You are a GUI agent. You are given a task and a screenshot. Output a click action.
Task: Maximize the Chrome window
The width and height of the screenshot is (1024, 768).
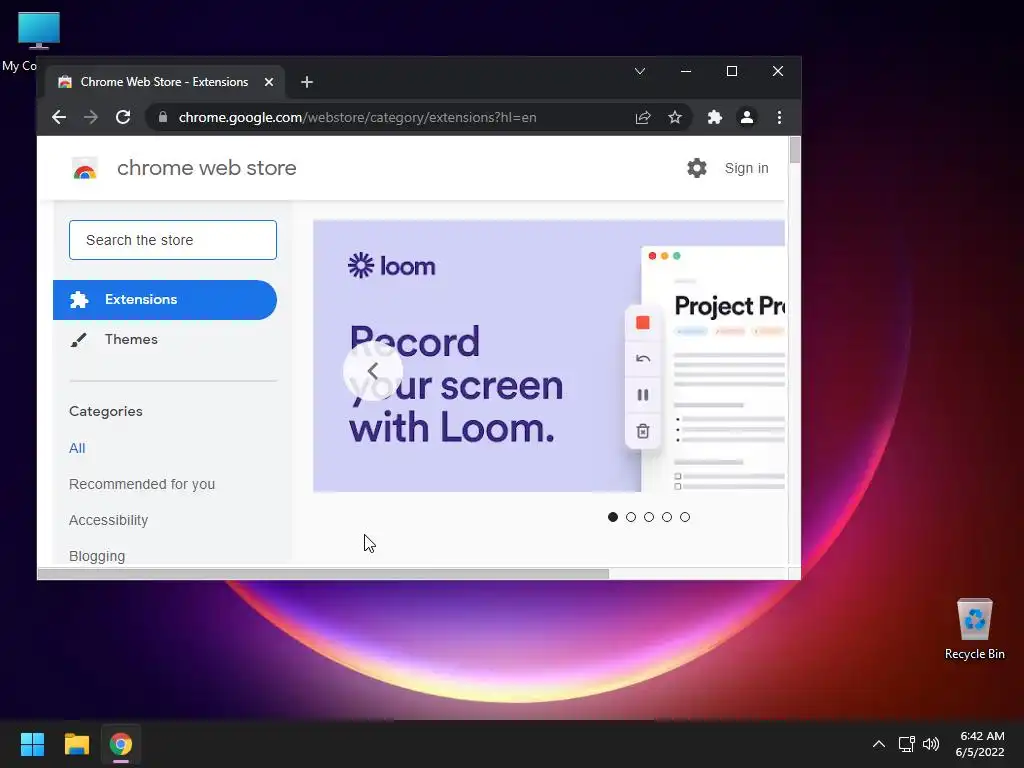click(x=732, y=71)
